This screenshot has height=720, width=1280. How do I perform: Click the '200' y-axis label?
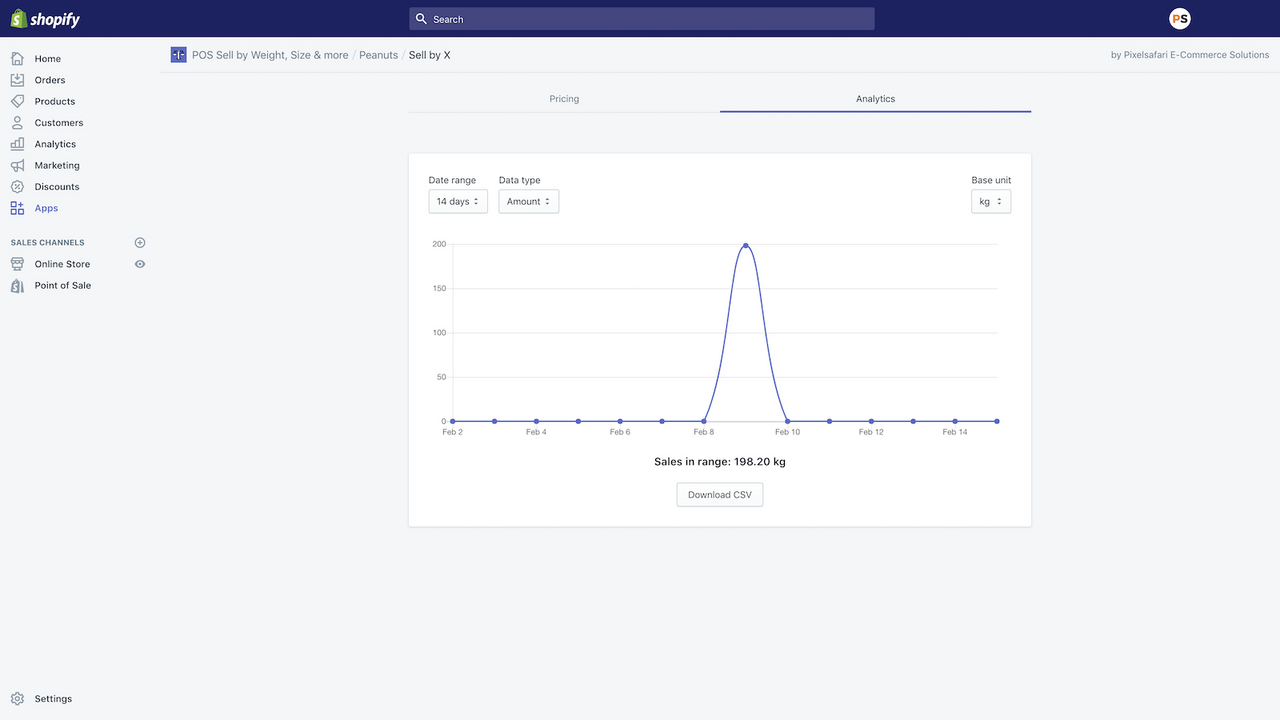[x=439, y=244]
